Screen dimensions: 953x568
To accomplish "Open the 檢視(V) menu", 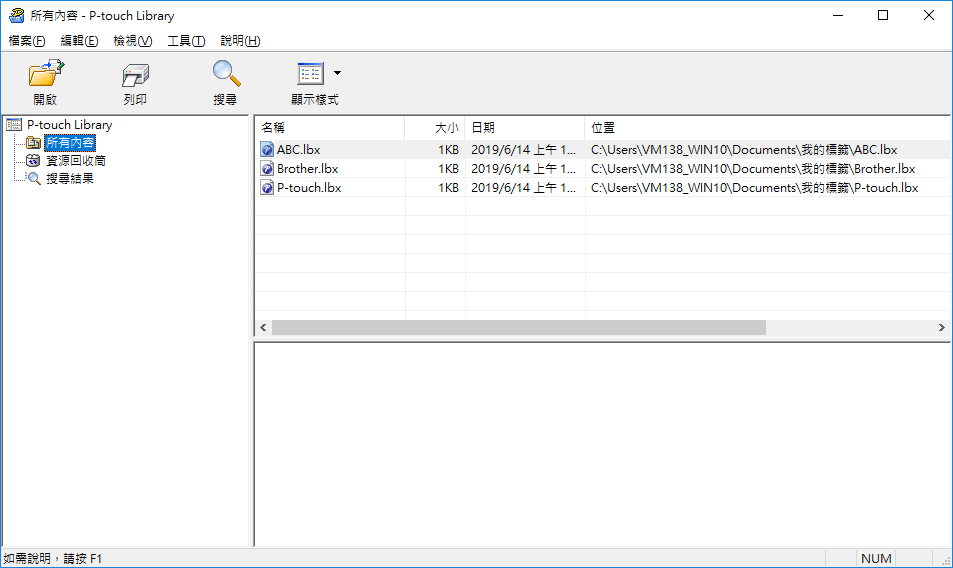I will tap(132, 41).
